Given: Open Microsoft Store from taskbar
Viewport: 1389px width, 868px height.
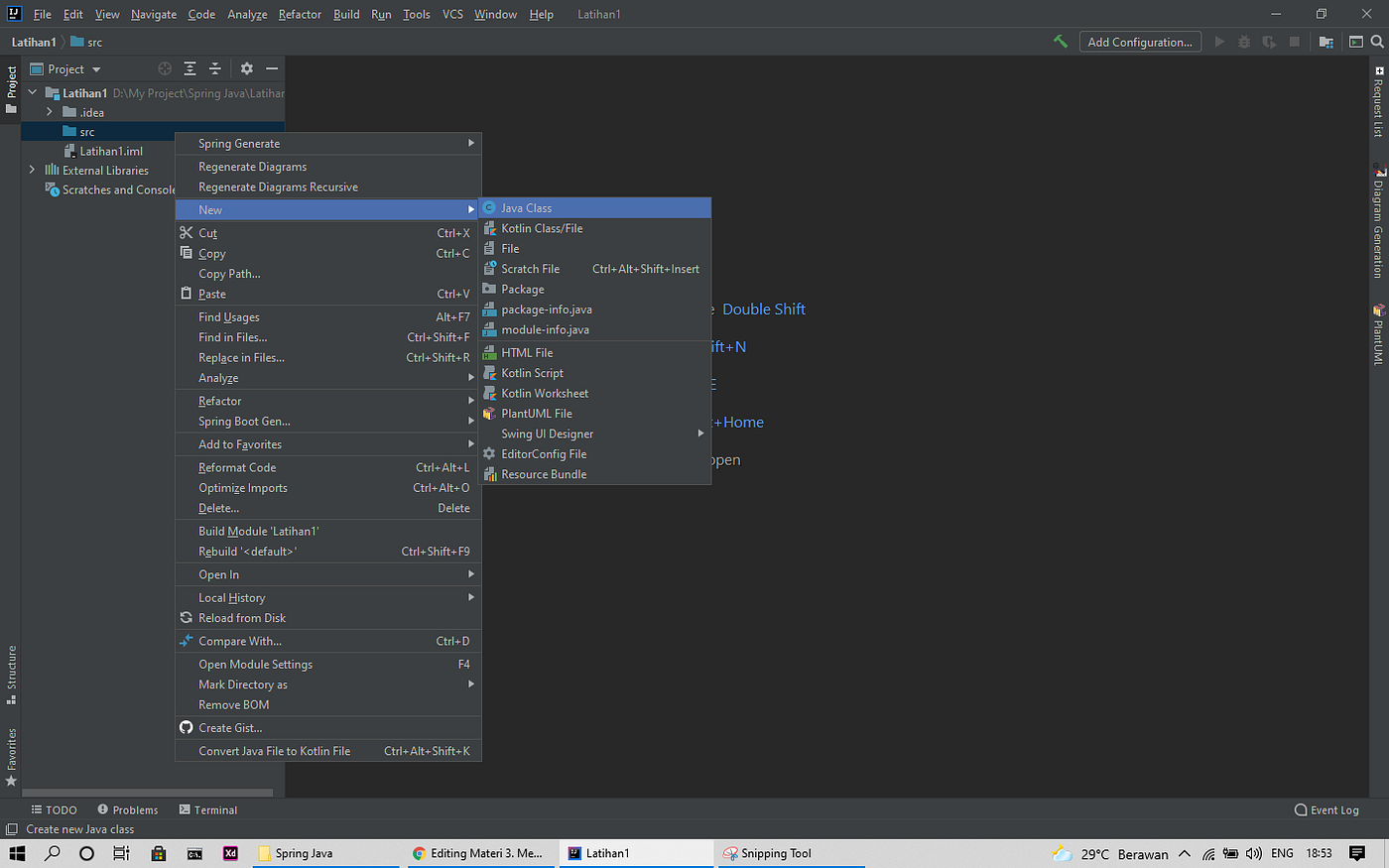Looking at the screenshot, I should (x=158, y=853).
